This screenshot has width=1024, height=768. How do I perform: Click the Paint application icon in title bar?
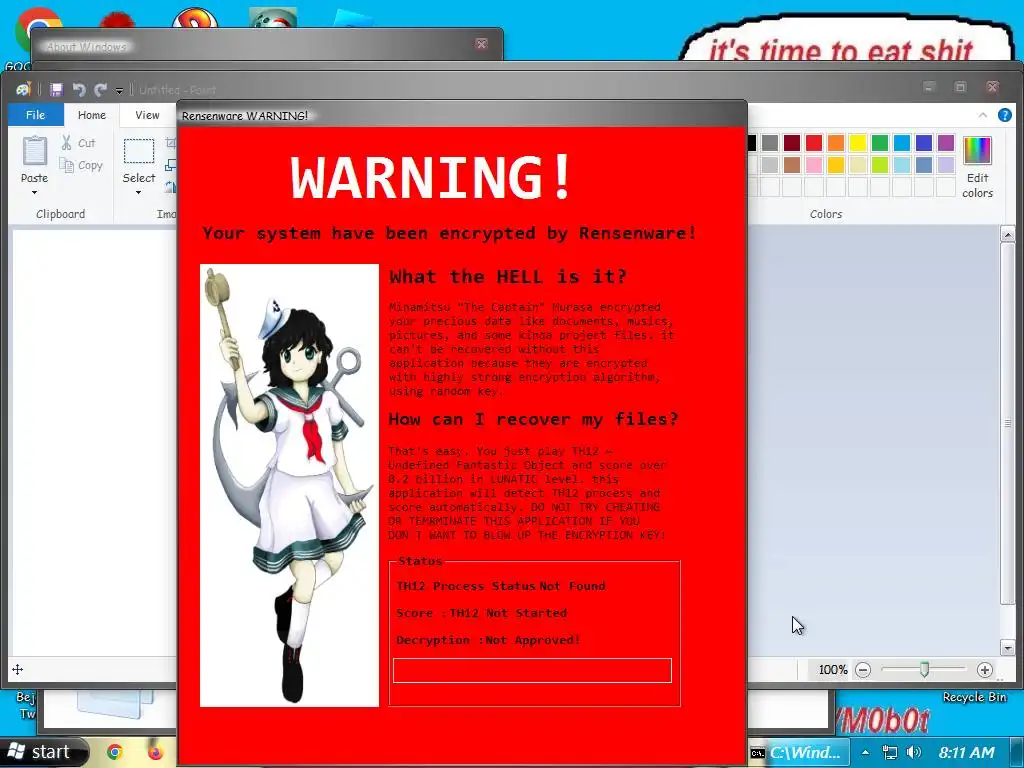click(x=24, y=89)
